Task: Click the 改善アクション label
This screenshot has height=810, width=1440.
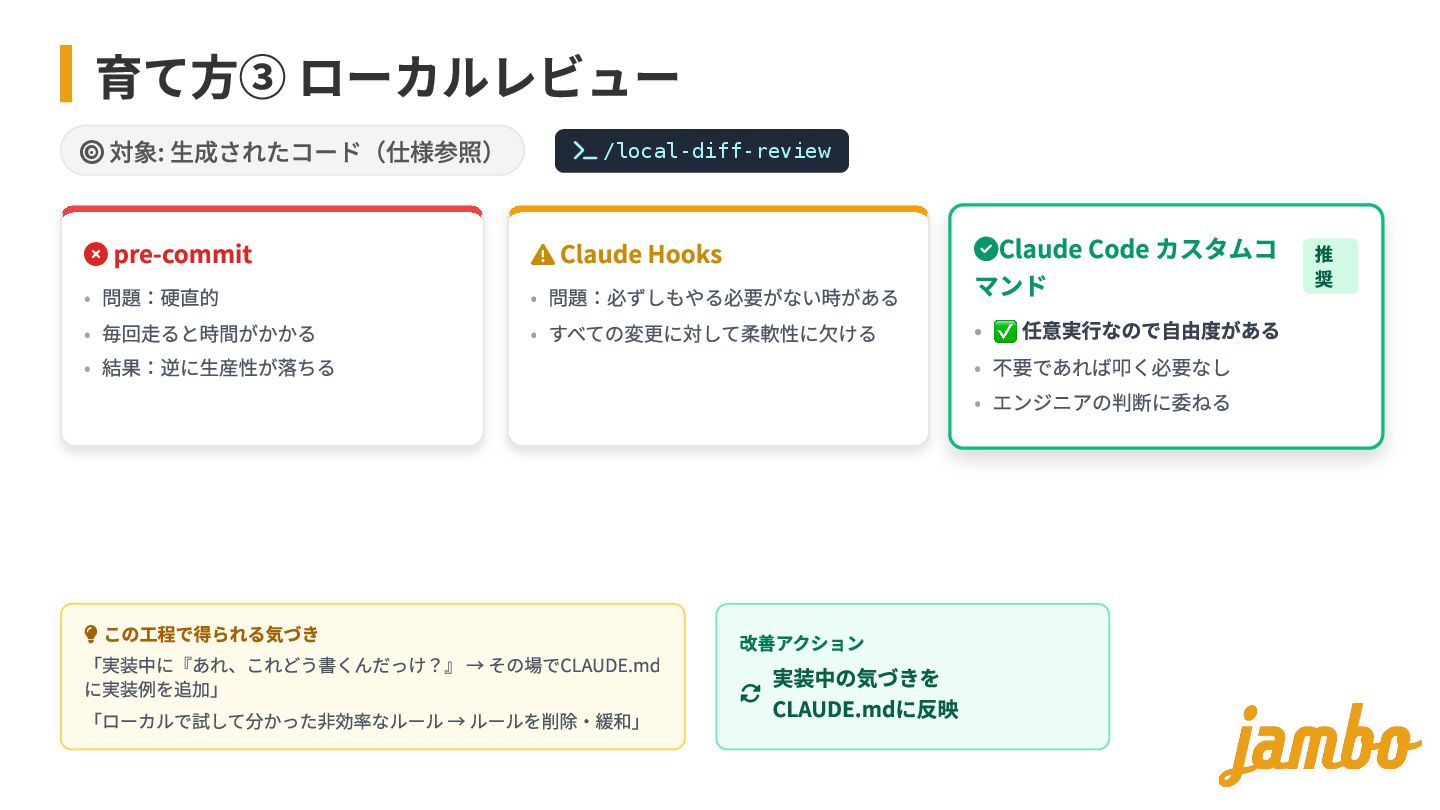Action: coord(801,643)
